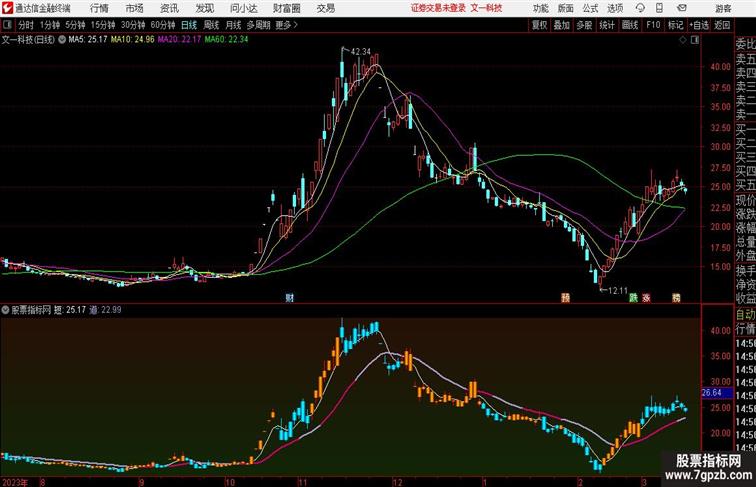The width and height of the screenshot is (756, 487).
Task: Switch to the 1分钟 period tab
Action: click(x=50, y=25)
